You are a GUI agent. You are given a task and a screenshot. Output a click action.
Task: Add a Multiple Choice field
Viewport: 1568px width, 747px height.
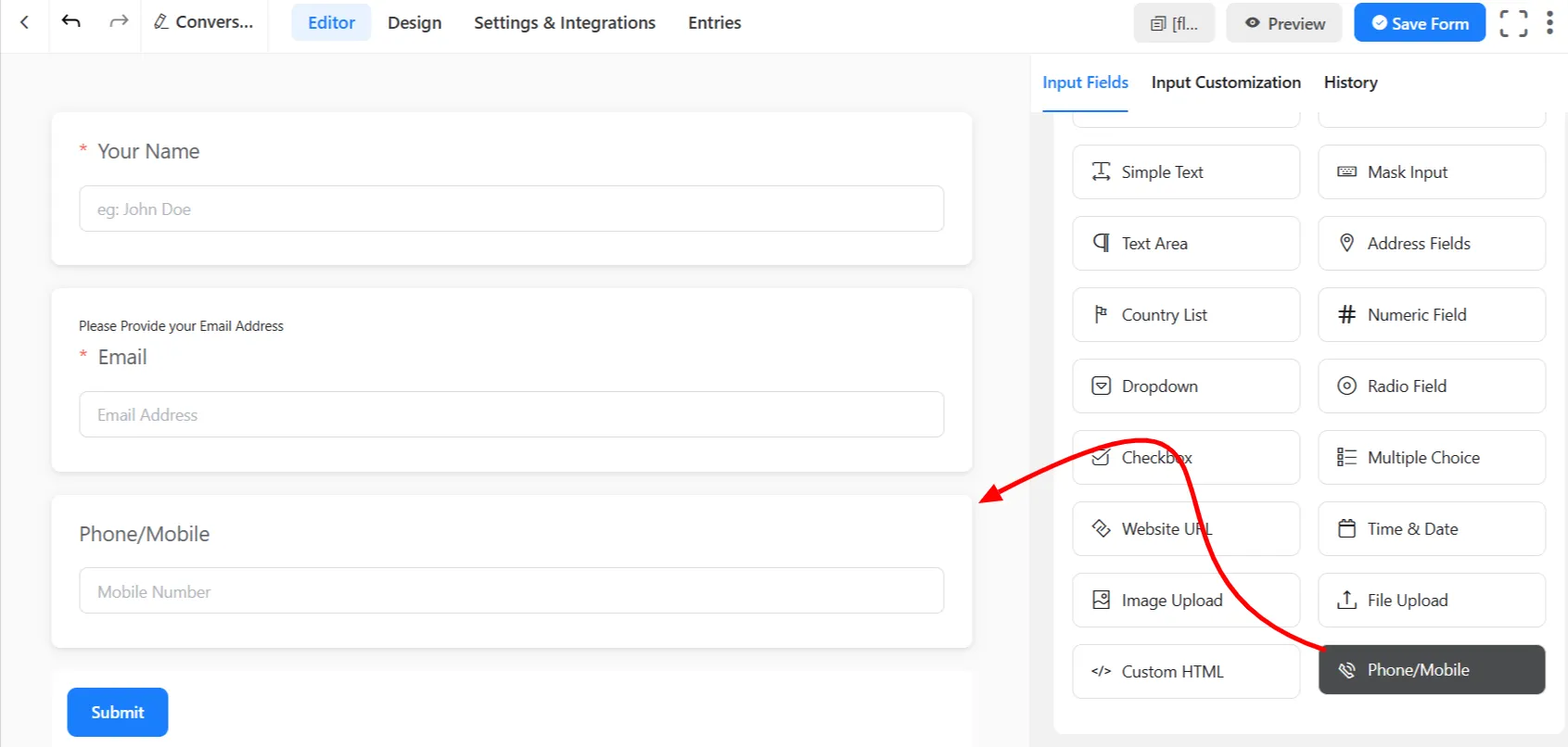[x=1431, y=458]
